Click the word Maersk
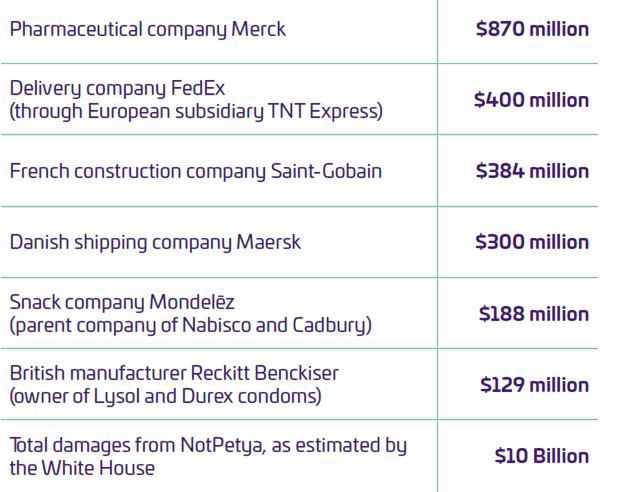The image size is (617, 492). point(268,242)
